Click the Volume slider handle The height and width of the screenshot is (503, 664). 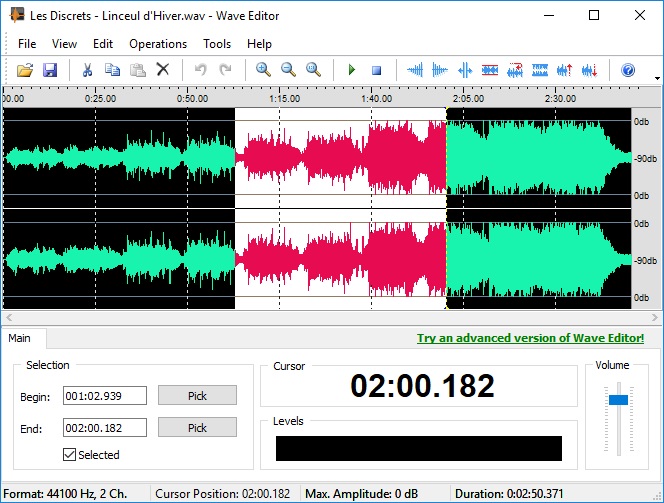tap(618, 400)
